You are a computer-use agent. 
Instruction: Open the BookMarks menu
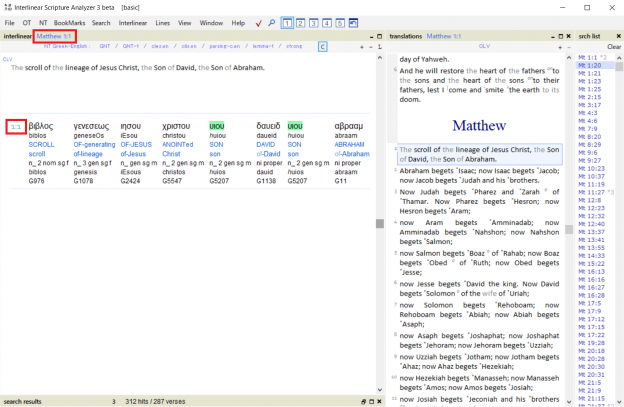coord(70,23)
